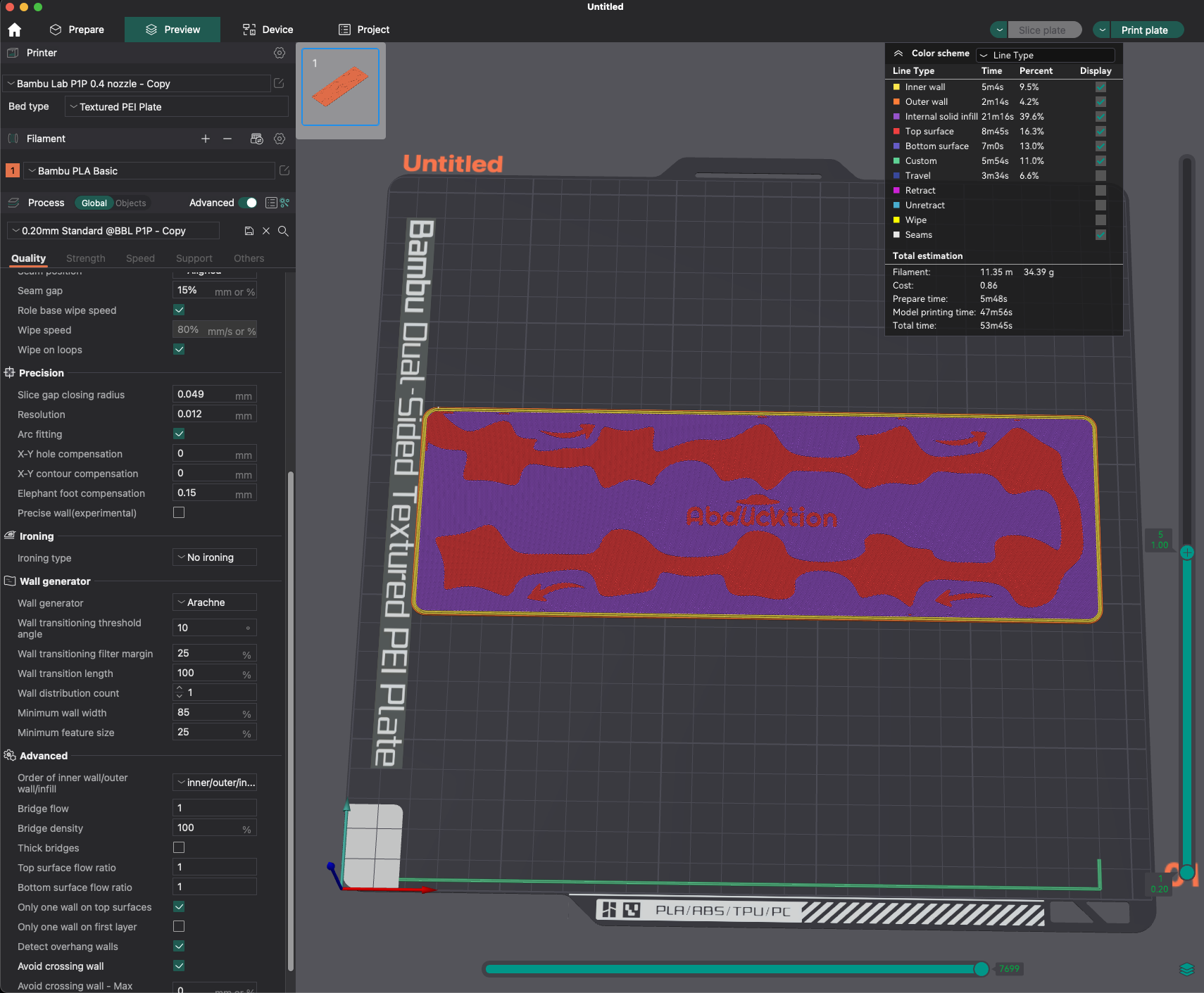Viewport: 1204px width, 993px height.
Task: Select the Global process scope
Action: pos(94,203)
